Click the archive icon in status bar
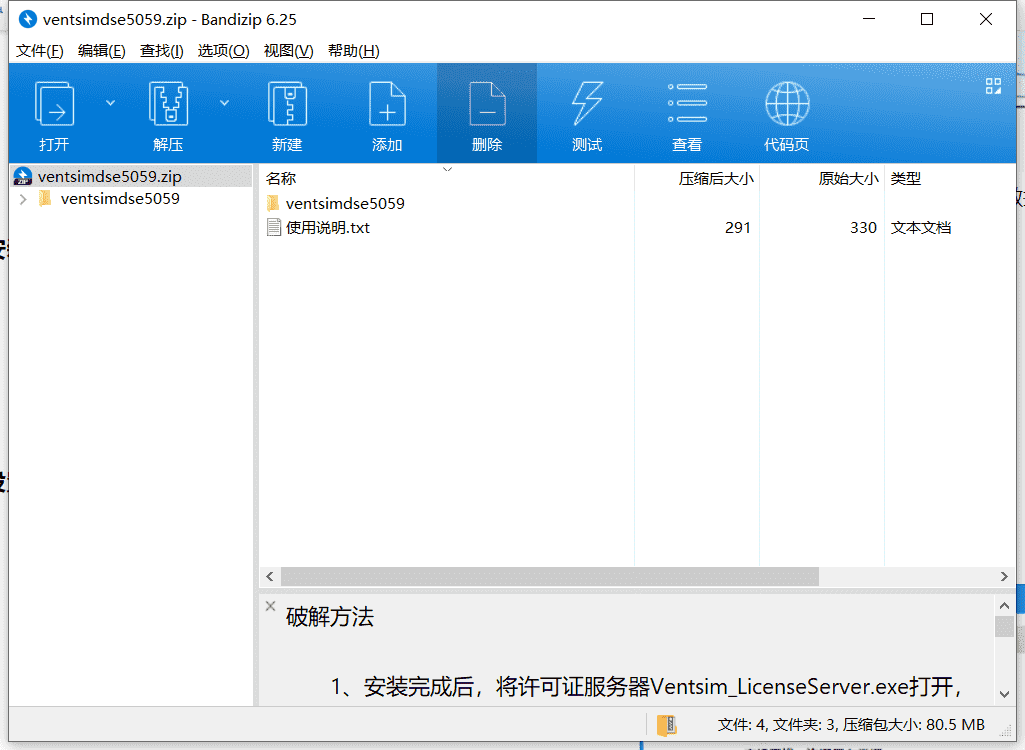The height and width of the screenshot is (750, 1025). (x=666, y=725)
